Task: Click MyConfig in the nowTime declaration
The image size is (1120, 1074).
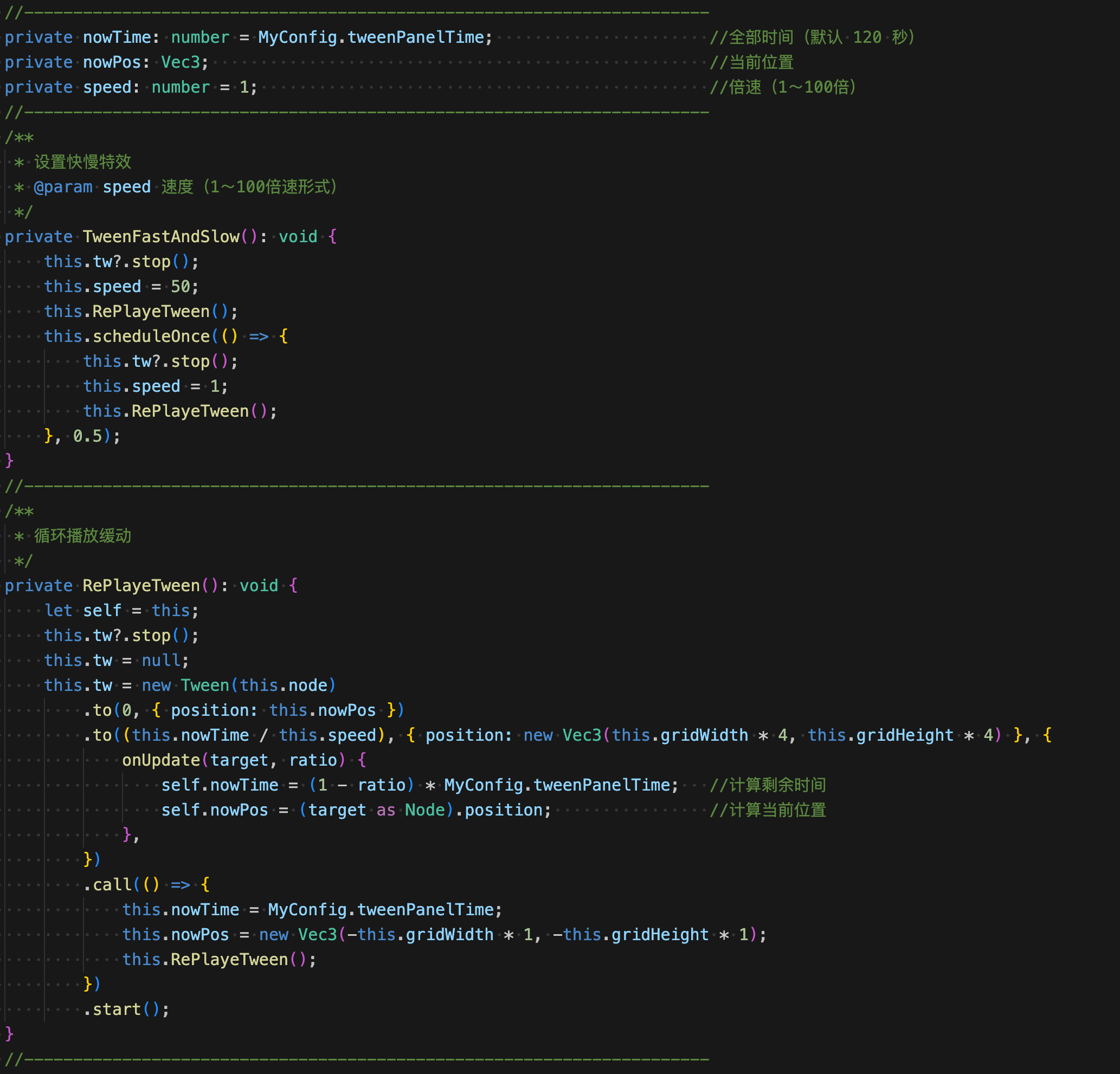Action: click(x=297, y=37)
